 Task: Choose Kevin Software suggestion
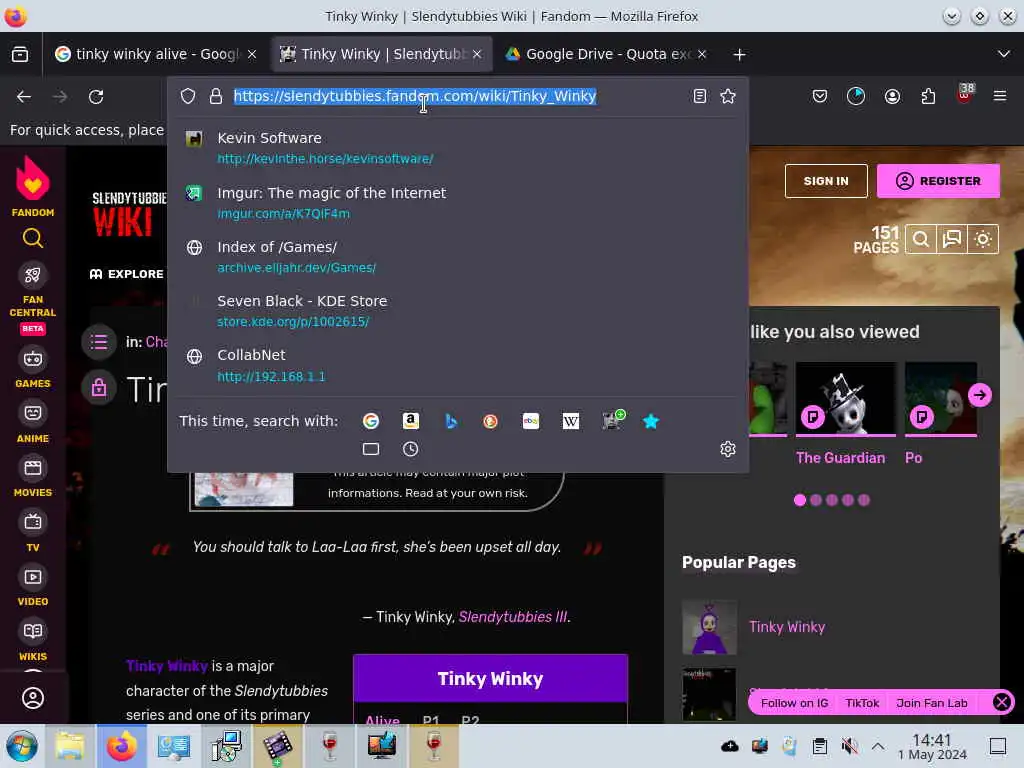coord(457,148)
